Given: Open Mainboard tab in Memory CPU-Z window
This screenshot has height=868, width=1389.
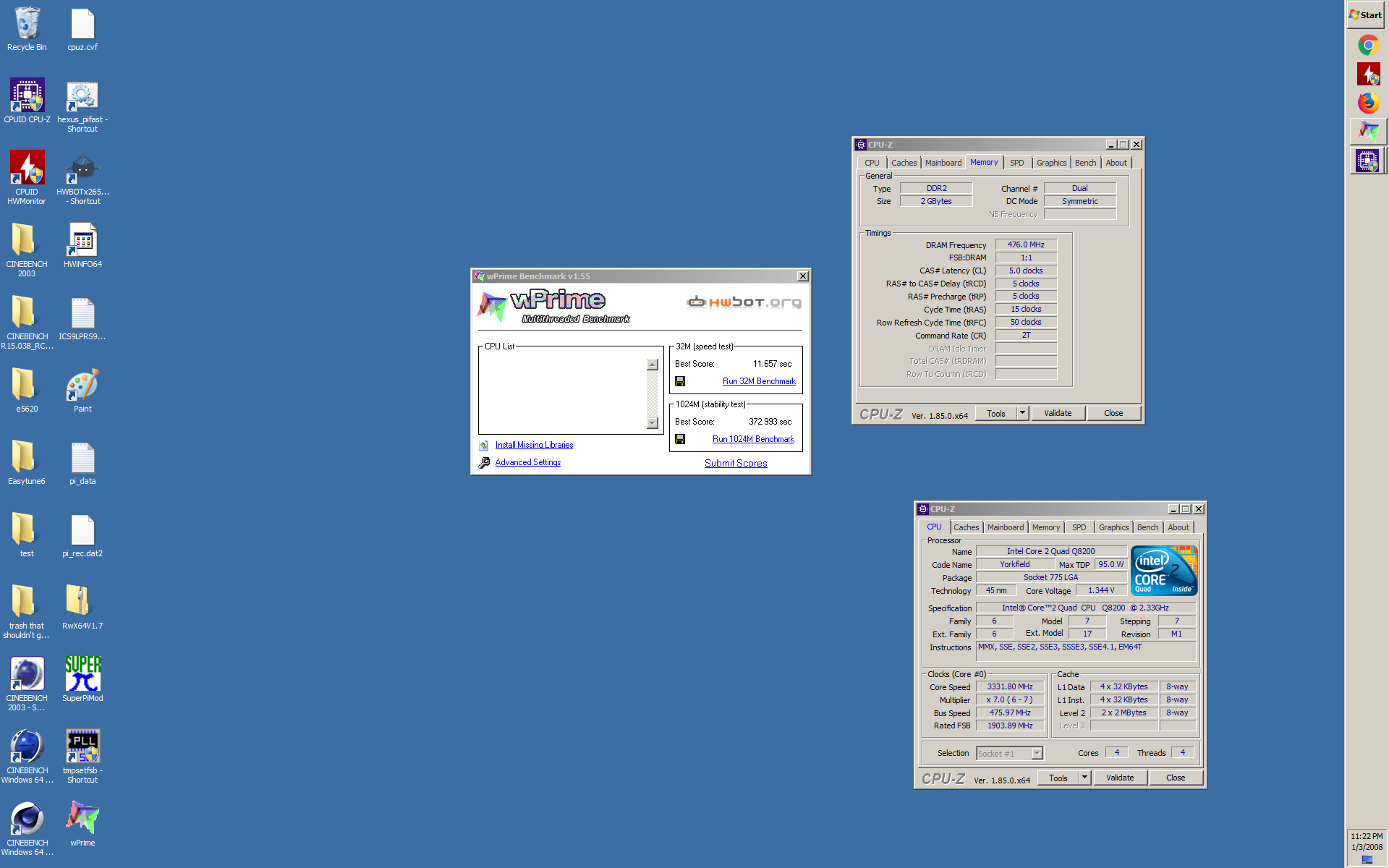Looking at the screenshot, I should [943, 163].
